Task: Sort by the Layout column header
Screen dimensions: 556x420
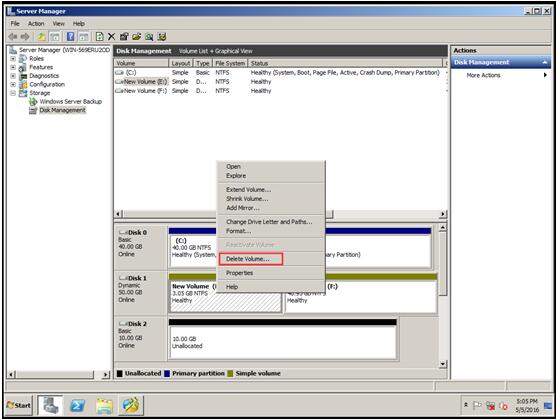Action: (x=181, y=63)
